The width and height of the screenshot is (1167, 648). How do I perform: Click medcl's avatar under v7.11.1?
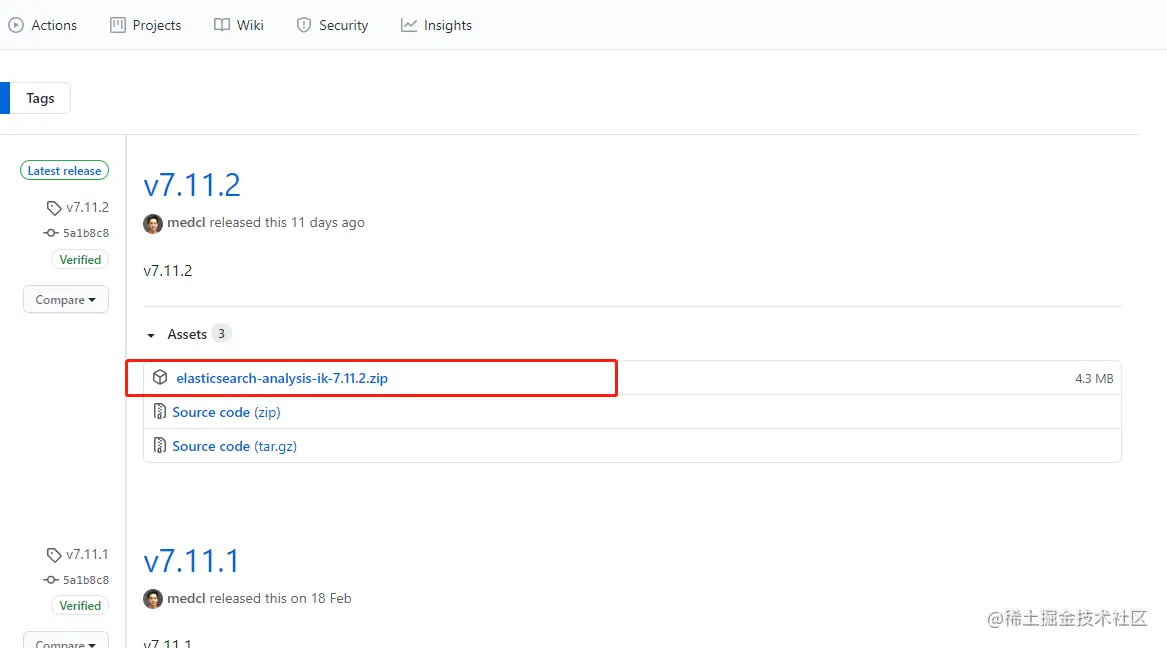pyautogui.click(x=153, y=599)
